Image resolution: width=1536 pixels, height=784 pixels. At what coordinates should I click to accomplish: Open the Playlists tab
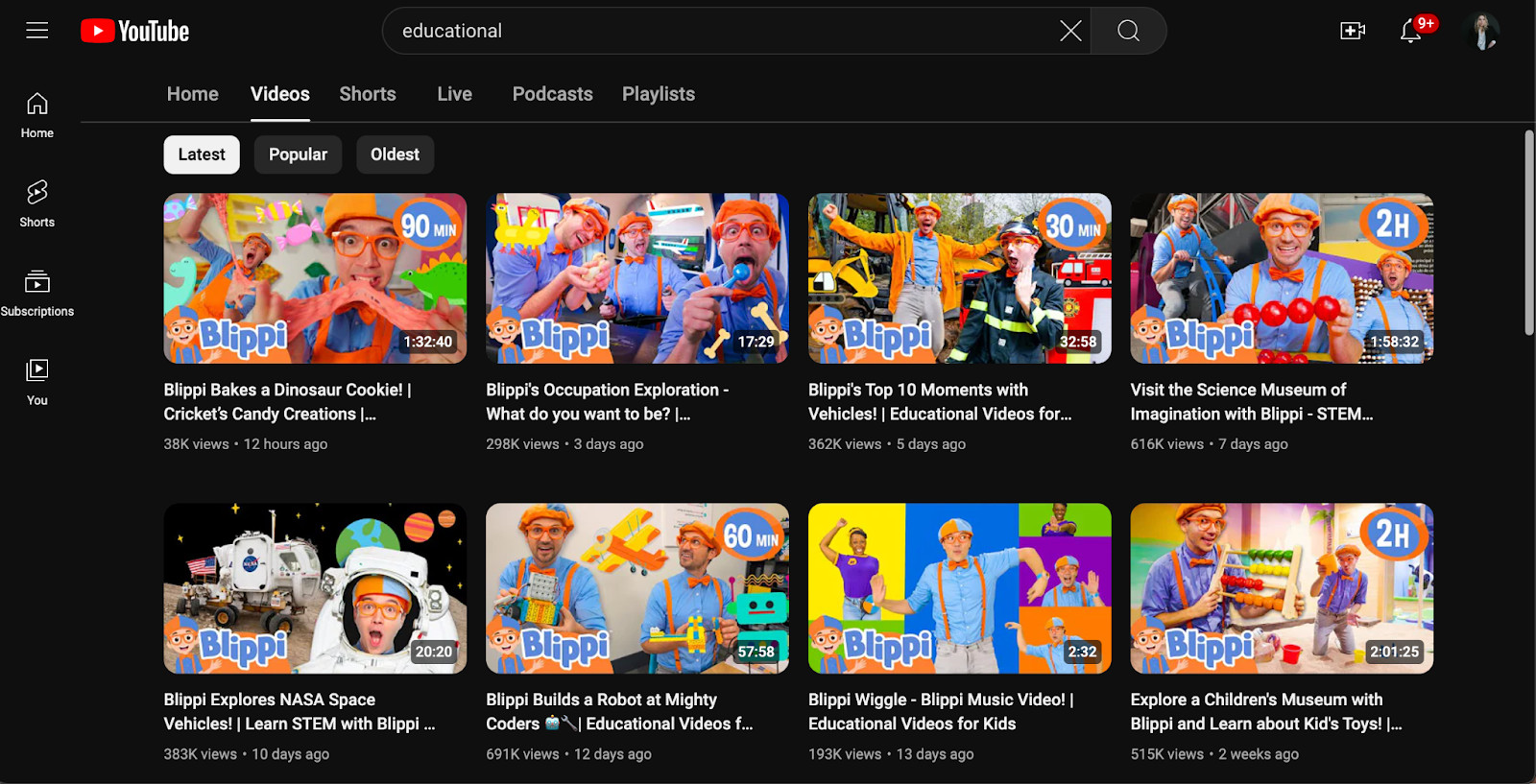pos(659,94)
